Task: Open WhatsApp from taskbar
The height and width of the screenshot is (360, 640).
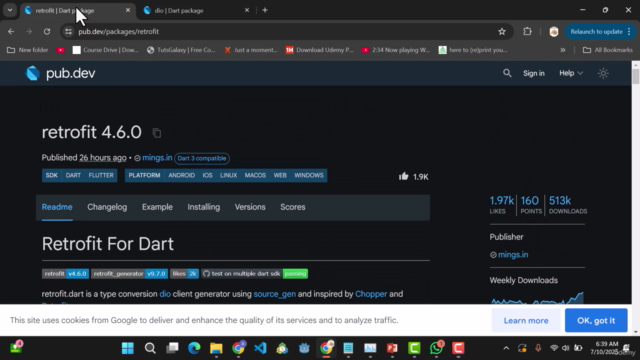Action: [x=436, y=348]
